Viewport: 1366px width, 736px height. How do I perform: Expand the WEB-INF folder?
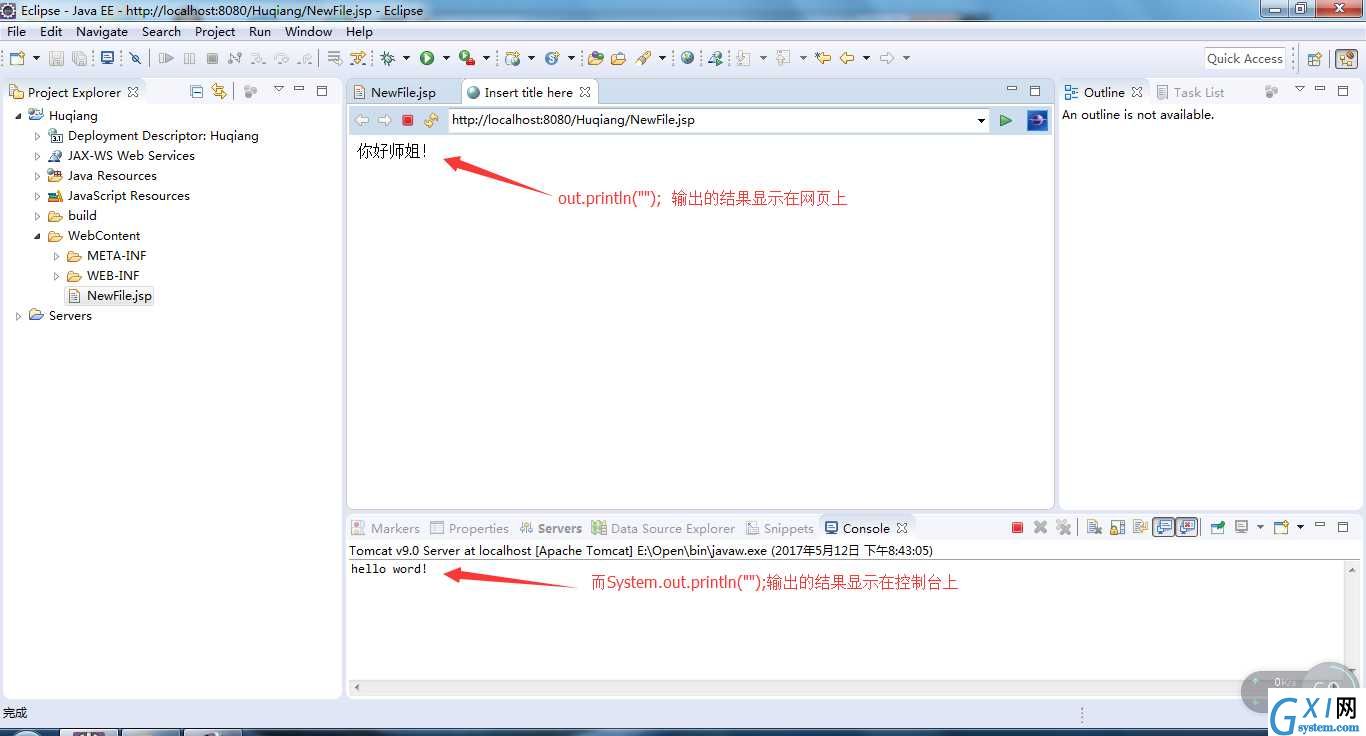(57, 276)
